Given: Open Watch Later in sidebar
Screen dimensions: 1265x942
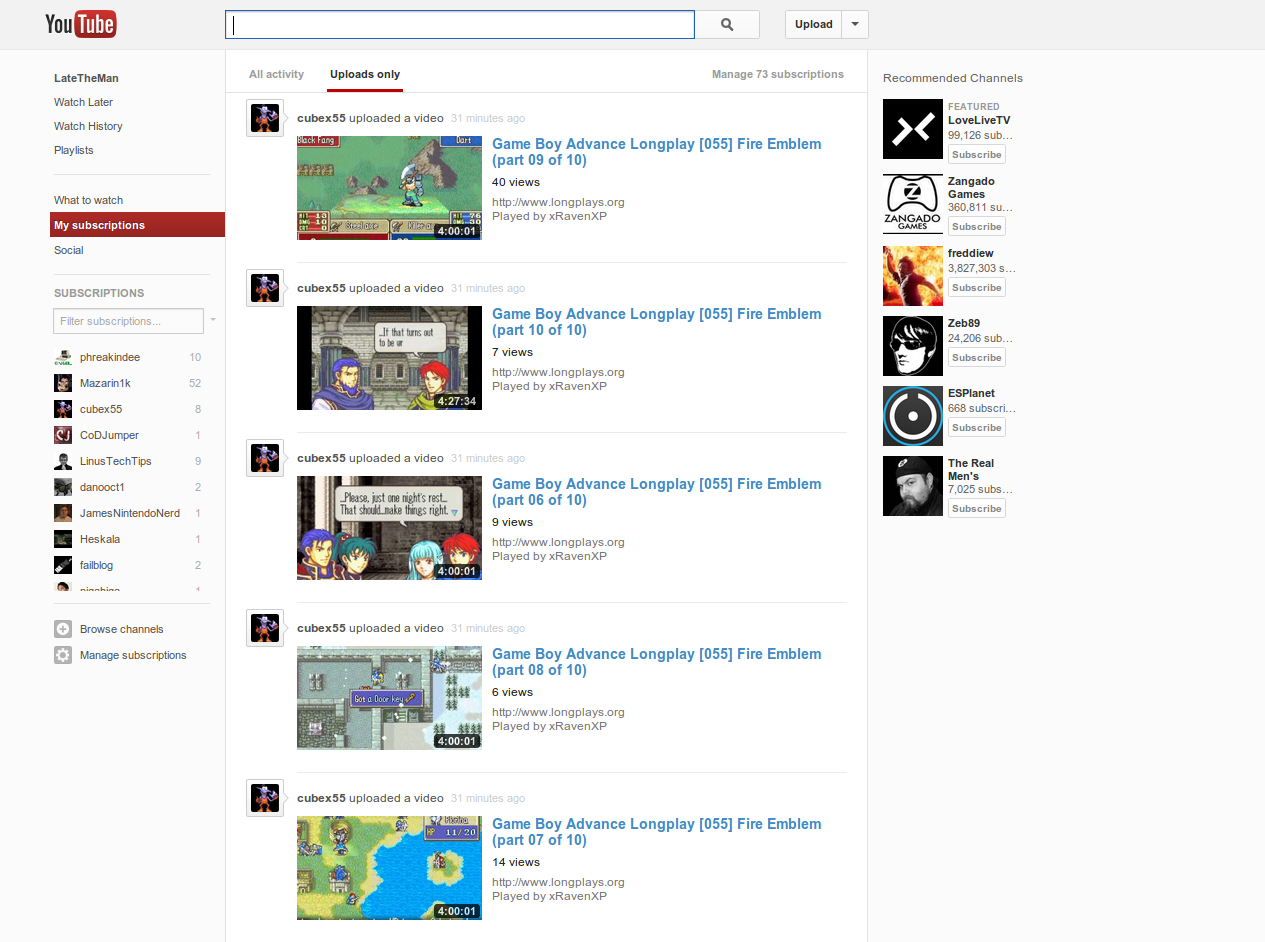Looking at the screenshot, I should tap(83, 102).
